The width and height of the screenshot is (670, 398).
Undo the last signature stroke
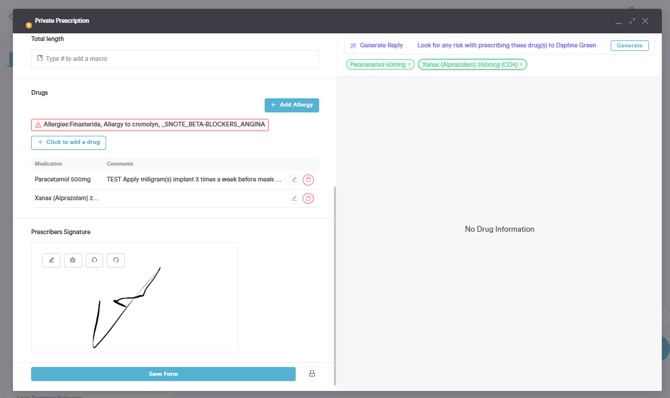tap(94, 260)
